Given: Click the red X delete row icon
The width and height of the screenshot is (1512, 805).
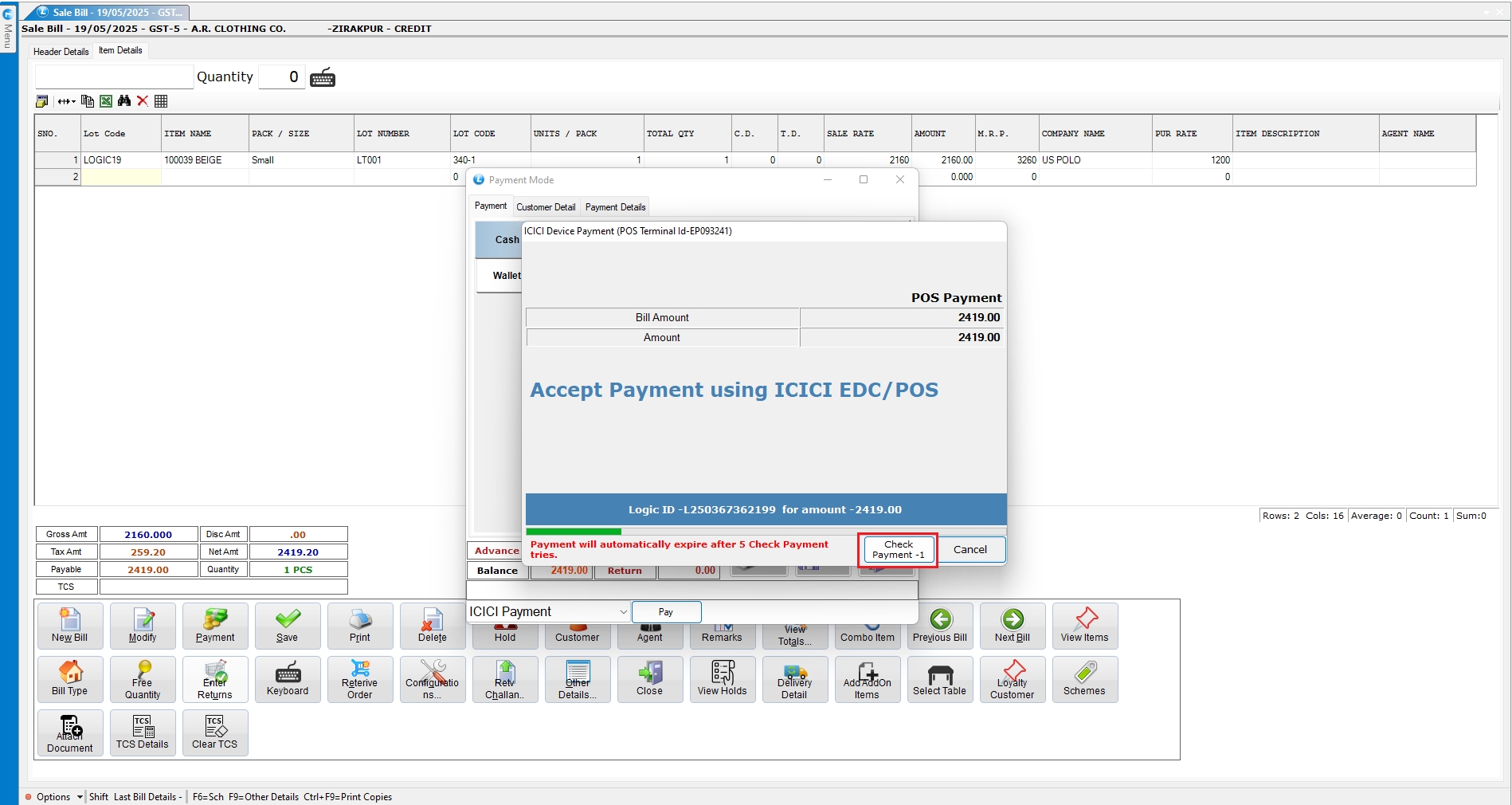Looking at the screenshot, I should pyautogui.click(x=143, y=101).
